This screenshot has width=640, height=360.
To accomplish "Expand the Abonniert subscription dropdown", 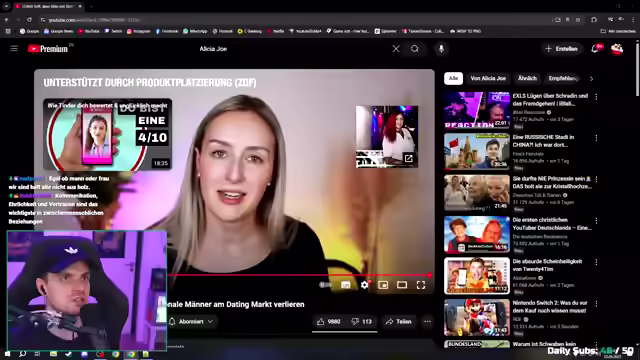I will pos(191,322).
